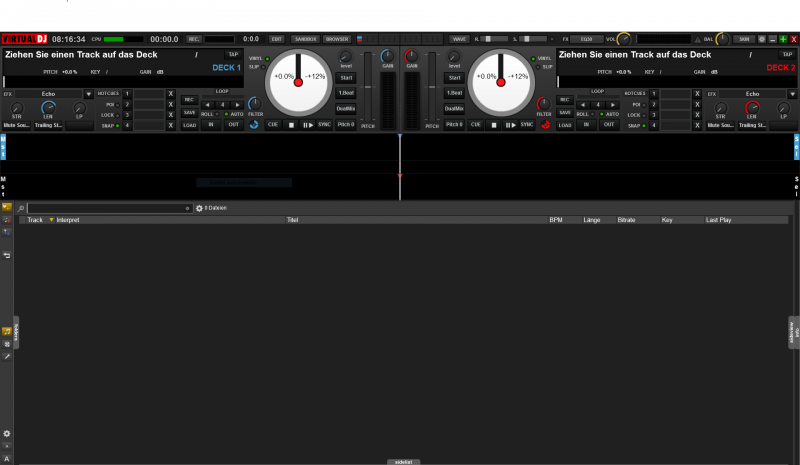Screen dimensions: 800x465
Task: Switch to WAVE view
Action: tap(459, 39)
